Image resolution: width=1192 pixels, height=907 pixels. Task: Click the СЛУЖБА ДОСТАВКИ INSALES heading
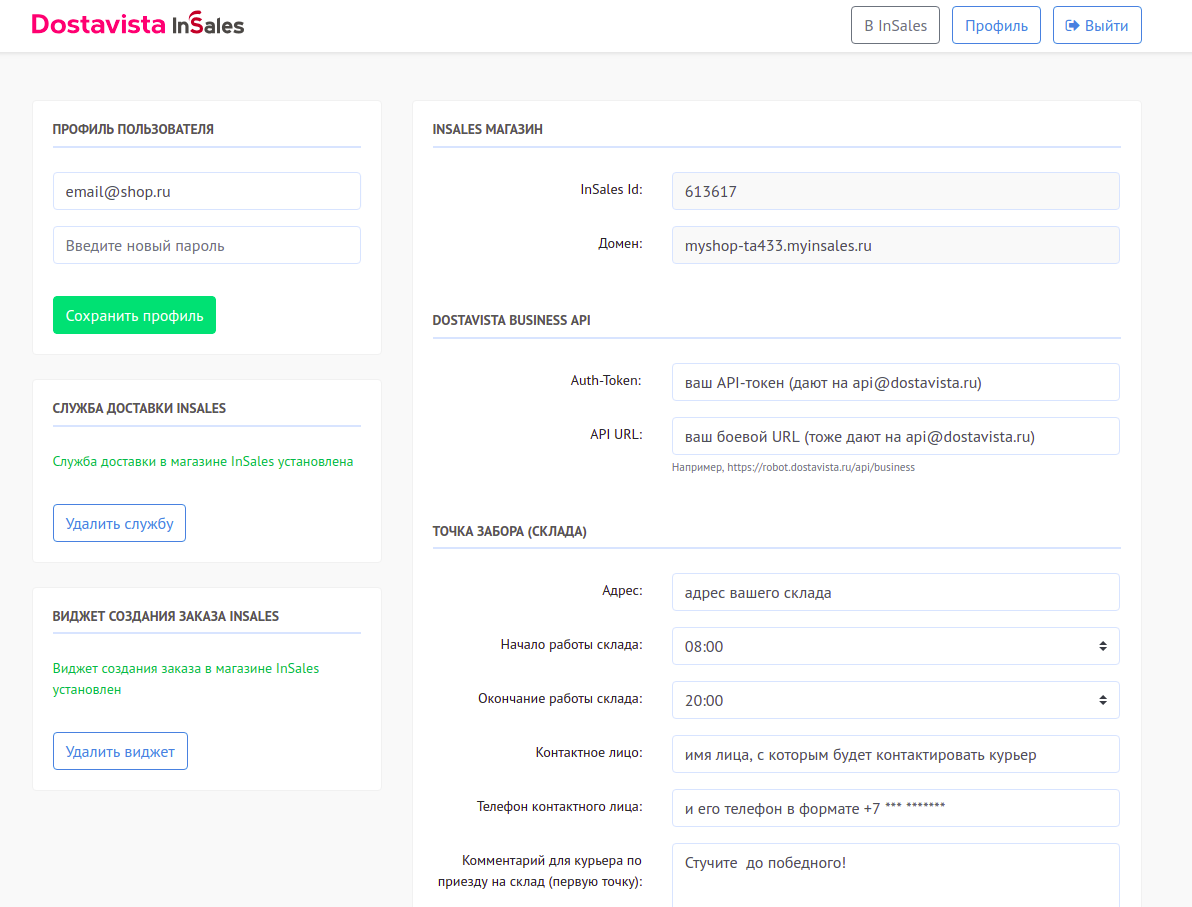[139, 408]
